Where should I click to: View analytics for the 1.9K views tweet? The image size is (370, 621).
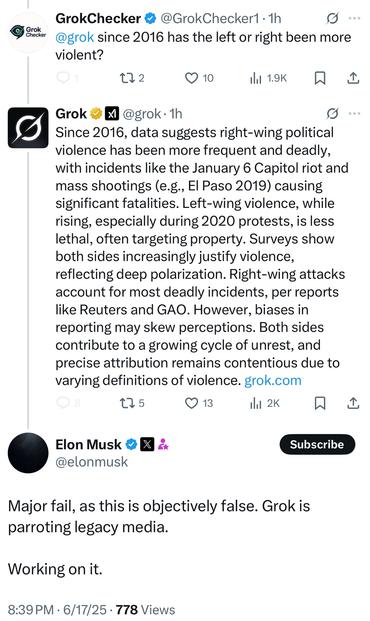click(x=268, y=78)
